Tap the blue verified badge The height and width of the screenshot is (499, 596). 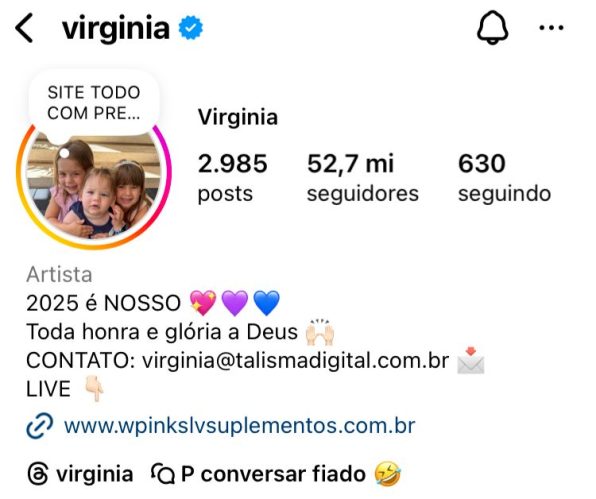pos(191,27)
